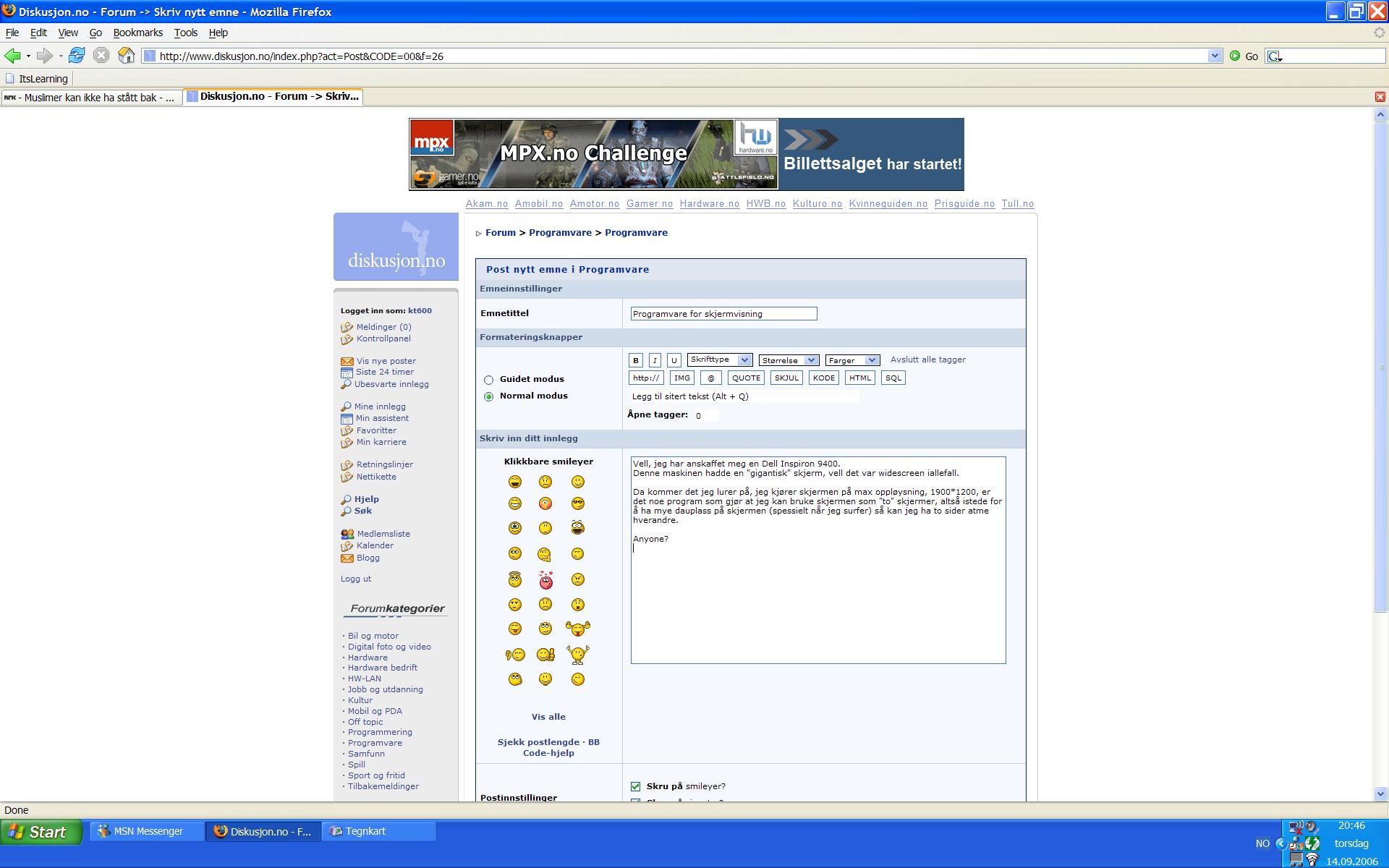Open MSN Messenger from the taskbar

pyautogui.click(x=147, y=831)
